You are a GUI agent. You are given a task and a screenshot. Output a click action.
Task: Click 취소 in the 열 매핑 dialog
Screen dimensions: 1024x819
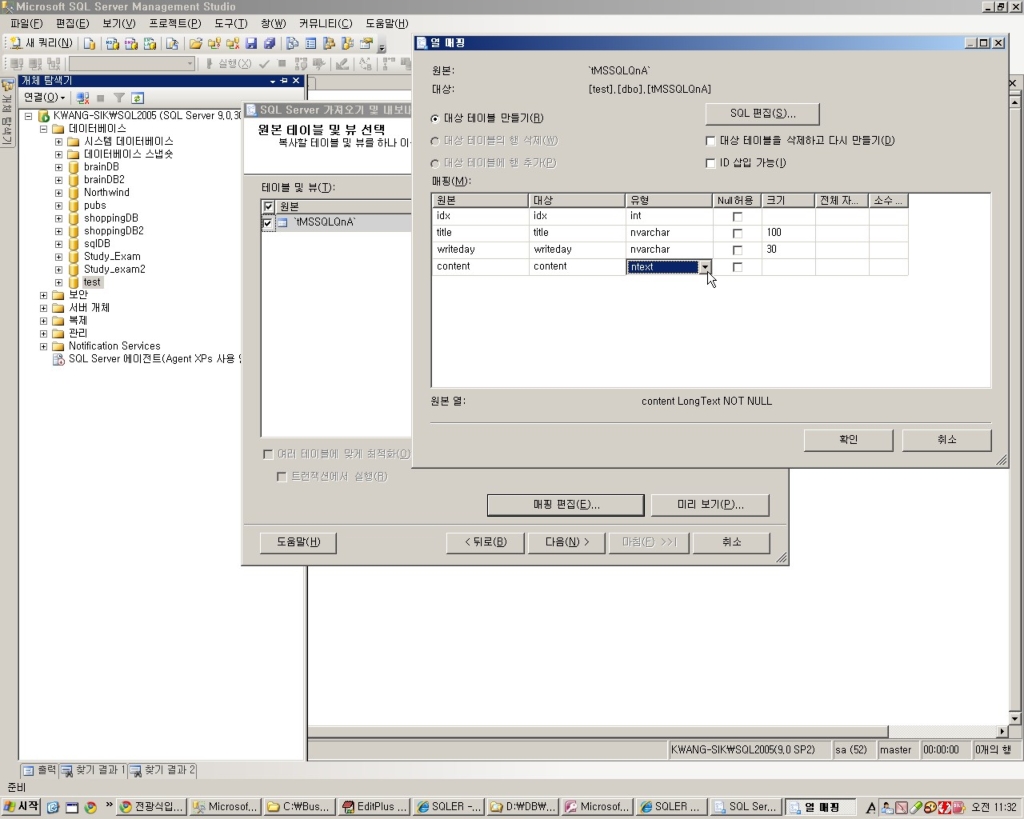coord(946,440)
